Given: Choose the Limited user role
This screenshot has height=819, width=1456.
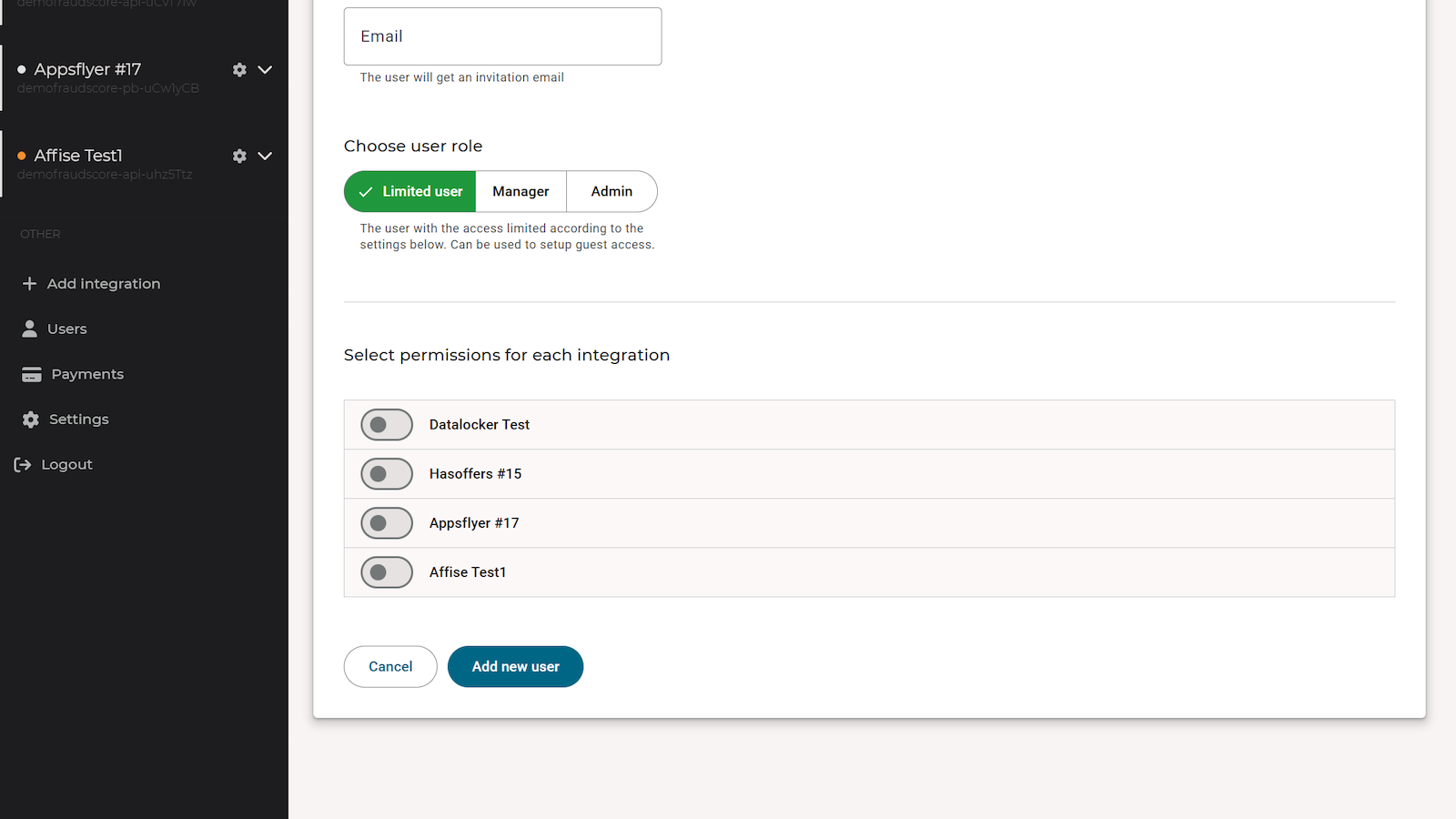Looking at the screenshot, I should pyautogui.click(x=410, y=191).
